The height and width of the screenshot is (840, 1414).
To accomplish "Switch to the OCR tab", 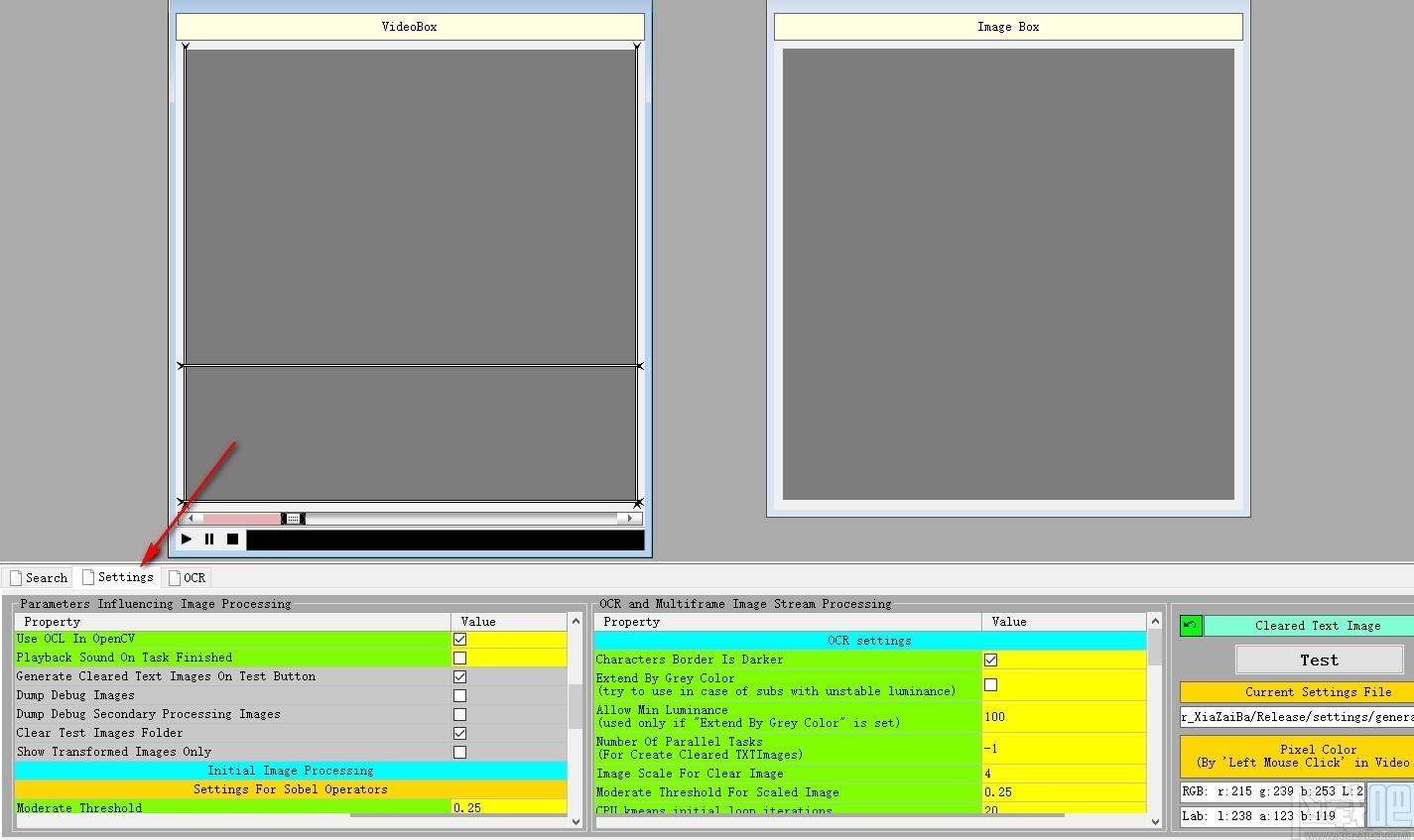I will (x=188, y=578).
